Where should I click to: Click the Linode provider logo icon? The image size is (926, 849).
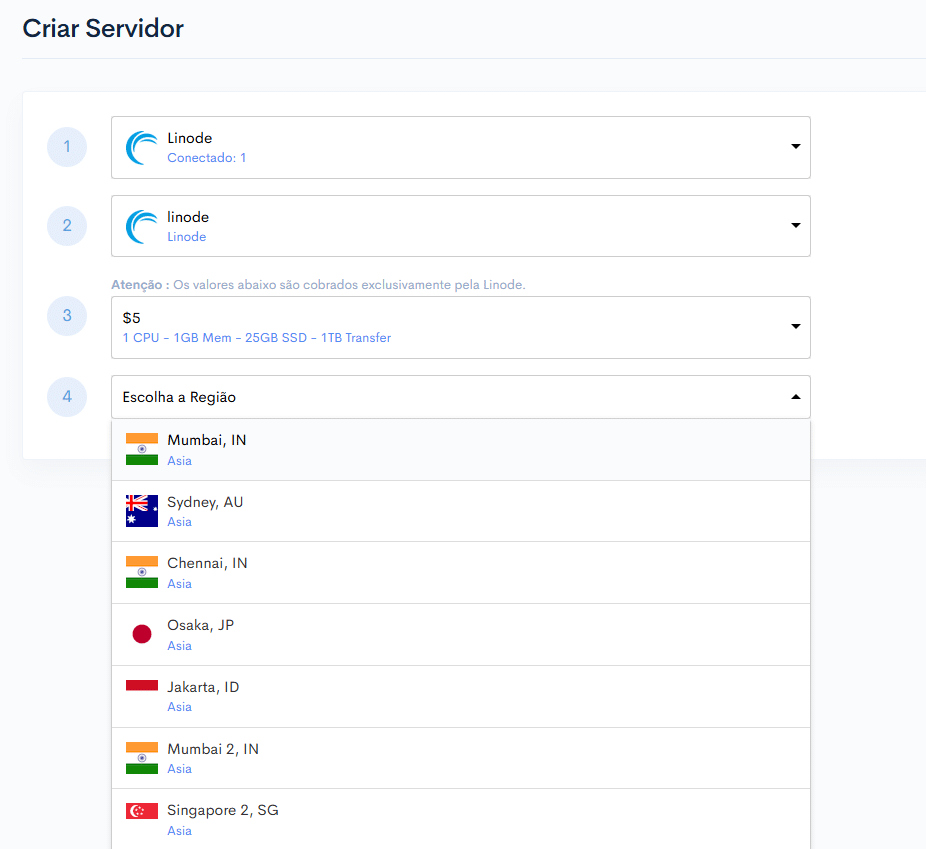142,148
